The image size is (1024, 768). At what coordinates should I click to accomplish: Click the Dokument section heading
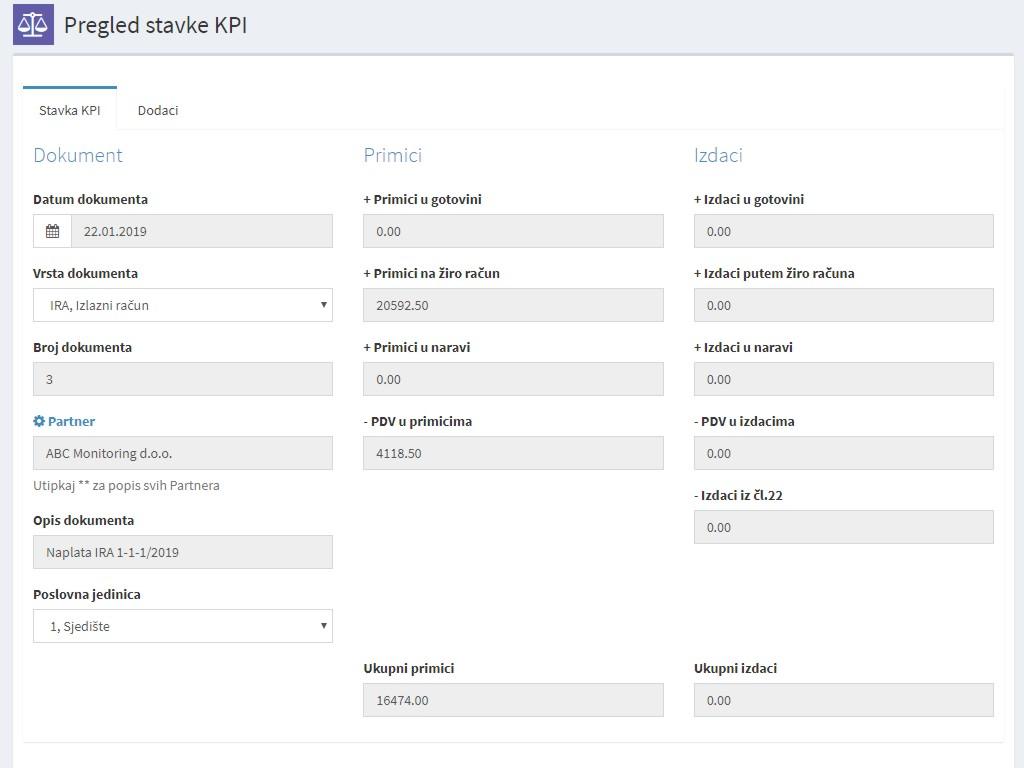(x=78, y=155)
